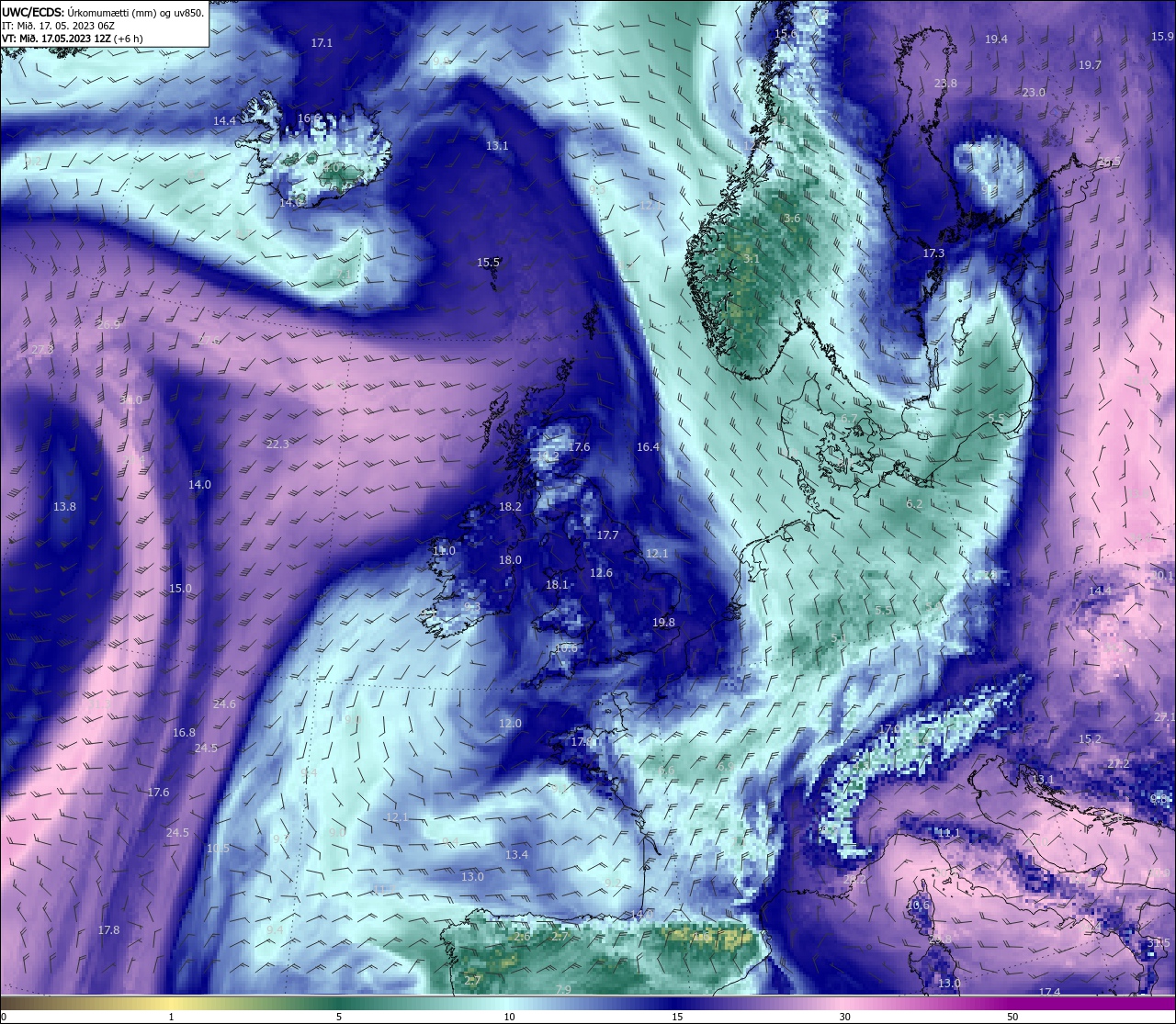Click the 10.6 value over Corsica
The width and height of the screenshot is (1176, 1024).
coord(918,906)
